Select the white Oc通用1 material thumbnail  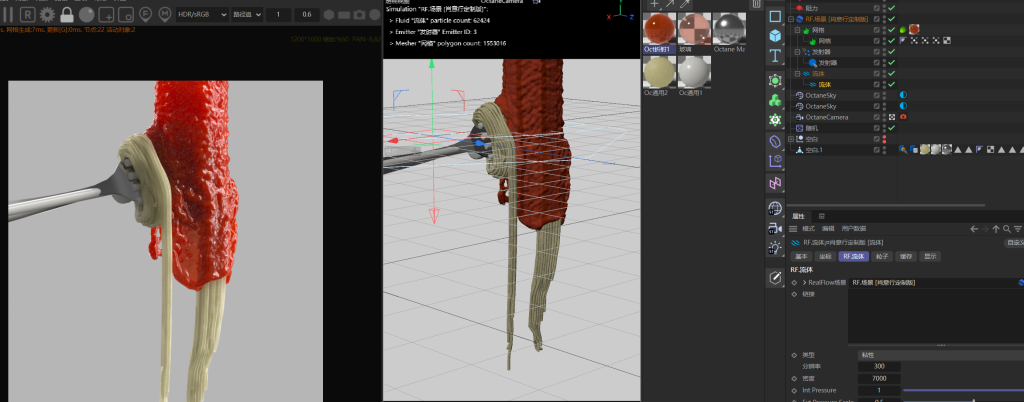tap(694, 72)
